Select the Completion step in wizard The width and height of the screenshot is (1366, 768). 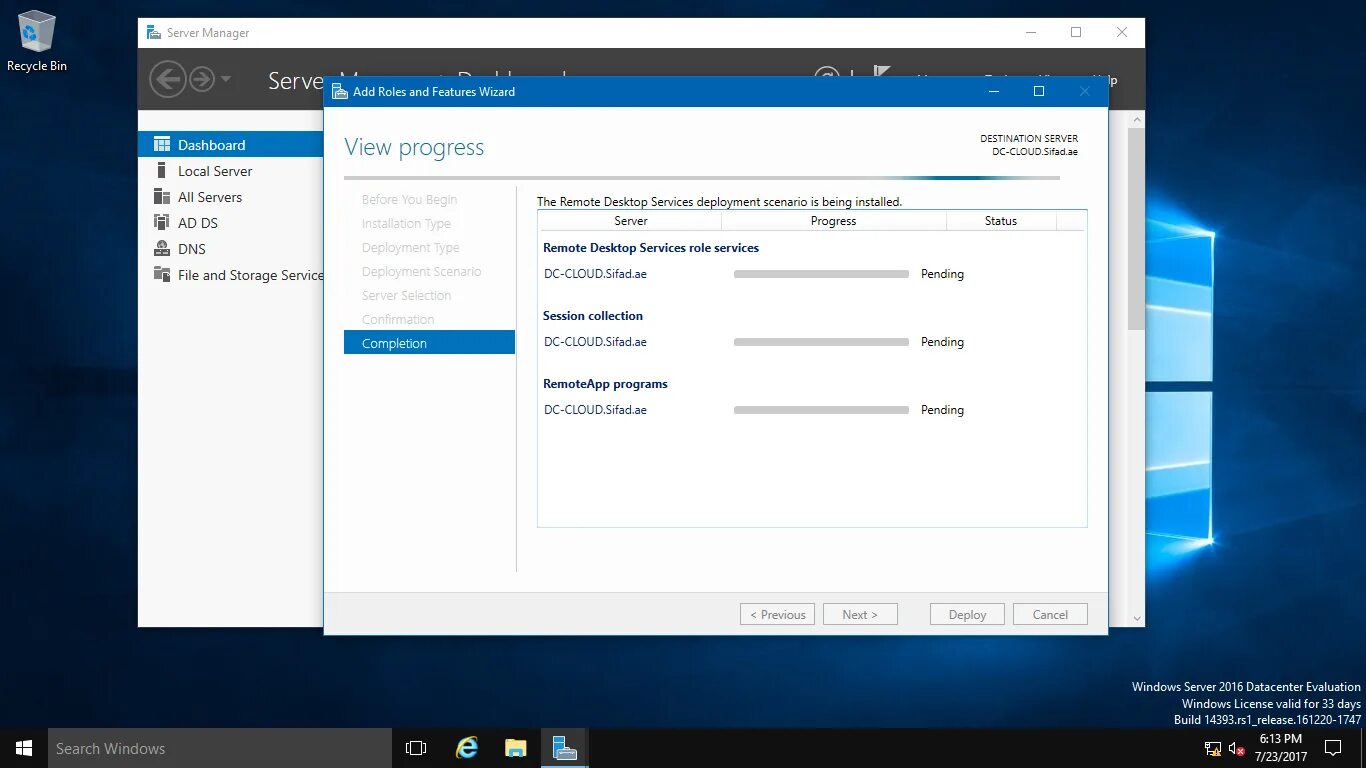tap(429, 343)
